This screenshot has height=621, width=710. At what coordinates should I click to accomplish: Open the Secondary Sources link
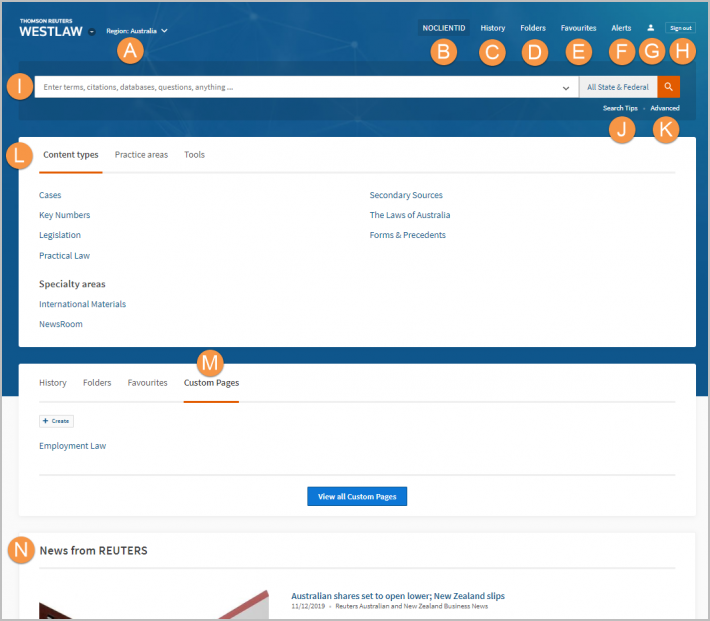[406, 195]
